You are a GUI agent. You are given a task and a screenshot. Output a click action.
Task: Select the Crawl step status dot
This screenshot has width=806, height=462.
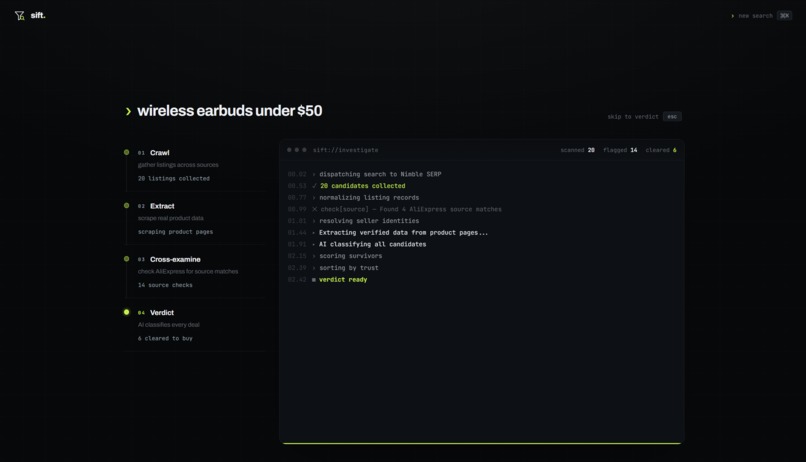point(126,152)
